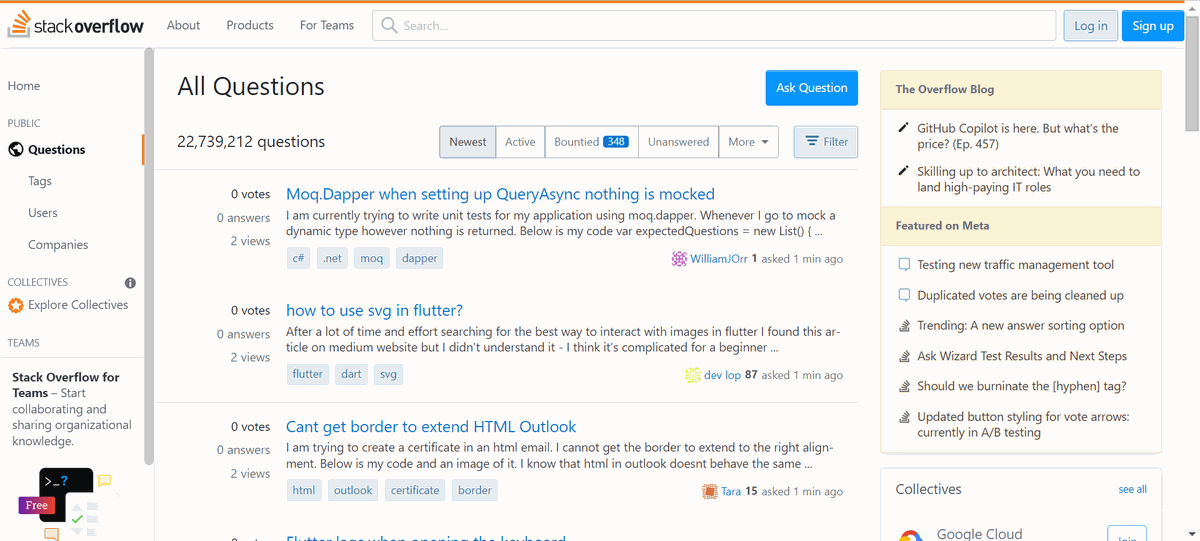Screen dimensions: 1200x541
Task: Open the Explore Collectives link
Action: coord(78,305)
